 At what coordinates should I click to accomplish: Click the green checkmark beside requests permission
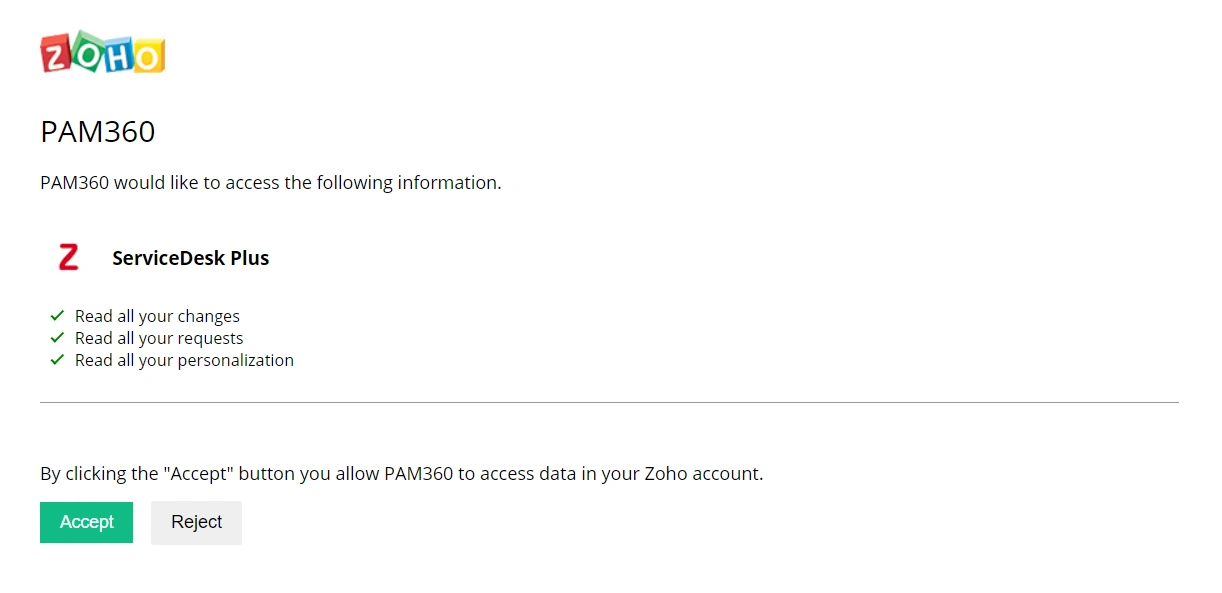tap(57, 338)
